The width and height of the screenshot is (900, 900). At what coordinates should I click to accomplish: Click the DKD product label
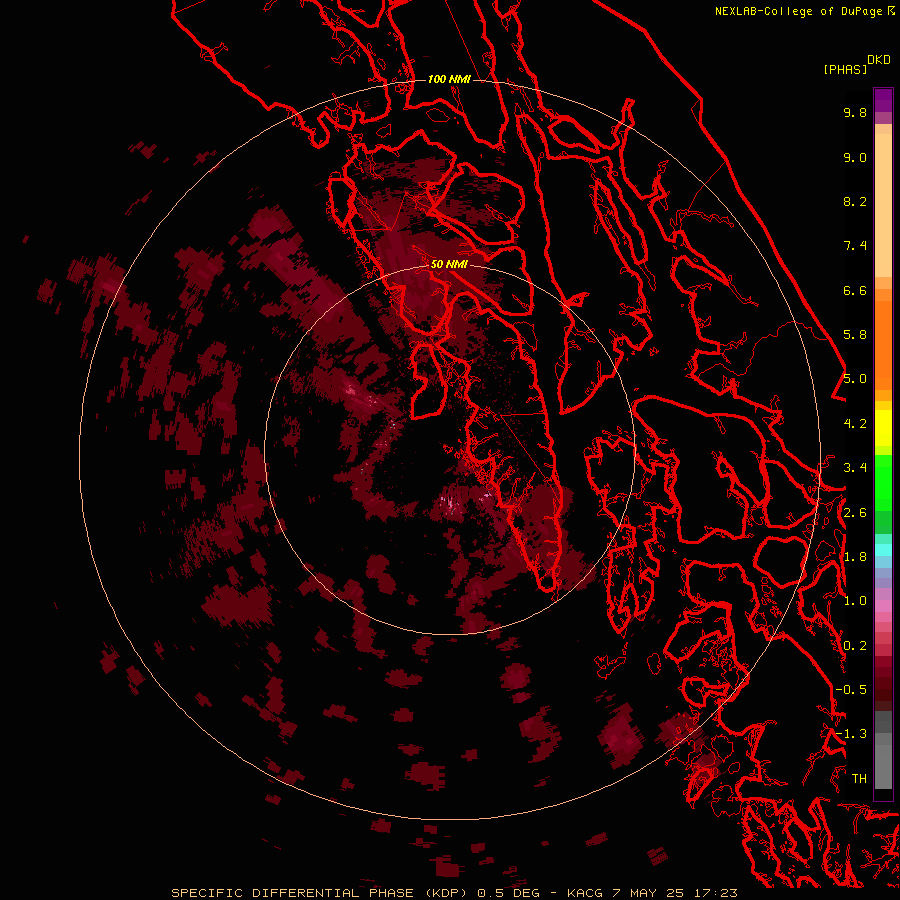click(879, 60)
